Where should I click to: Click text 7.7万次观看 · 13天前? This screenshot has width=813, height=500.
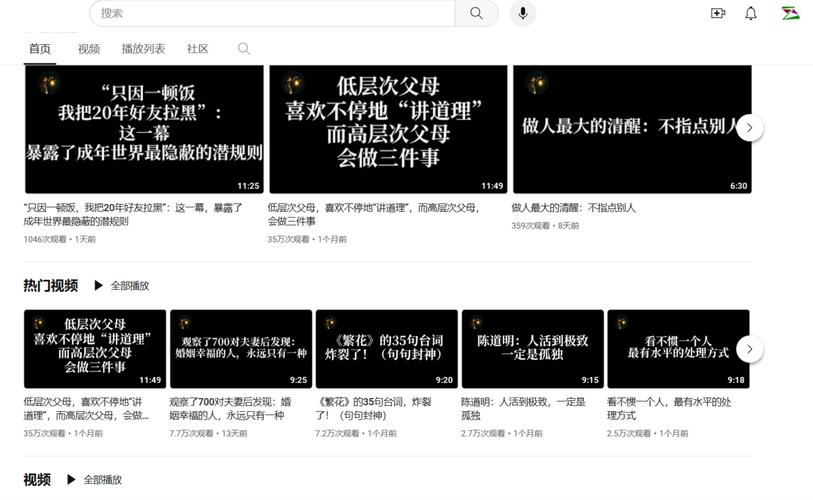click(208, 433)
